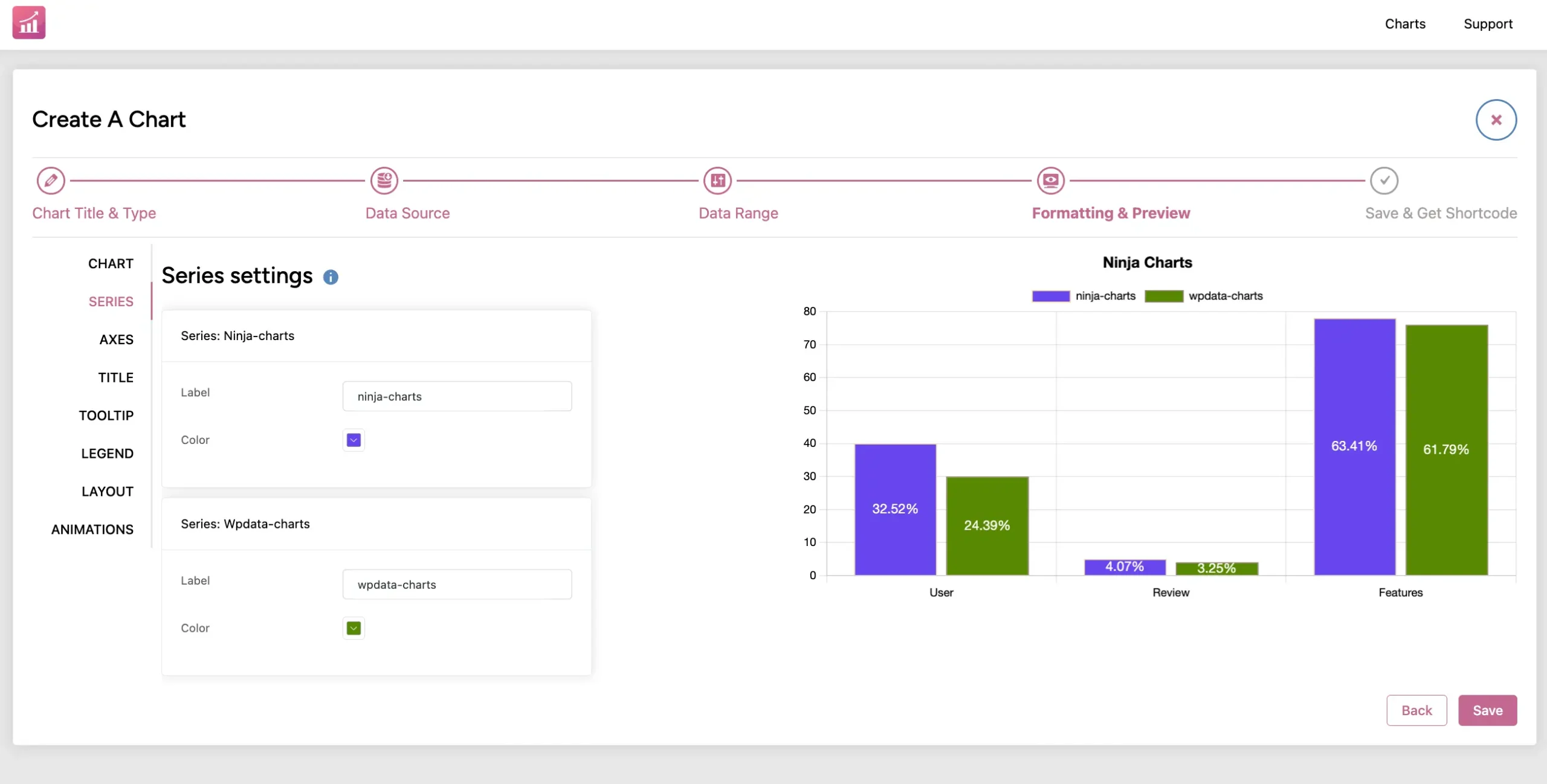Click the Data Source step label

pos(408,213)
